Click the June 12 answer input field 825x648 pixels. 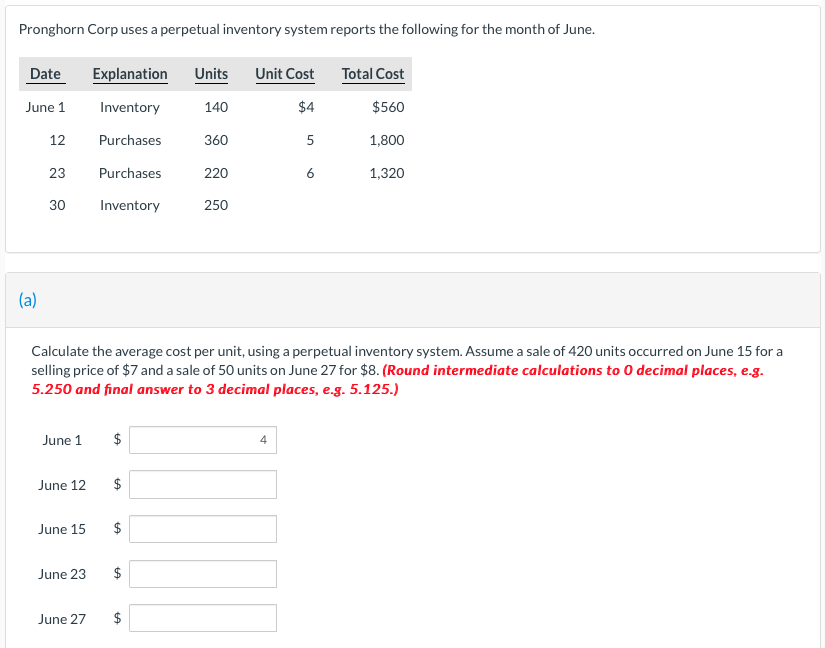pos(202,484)
